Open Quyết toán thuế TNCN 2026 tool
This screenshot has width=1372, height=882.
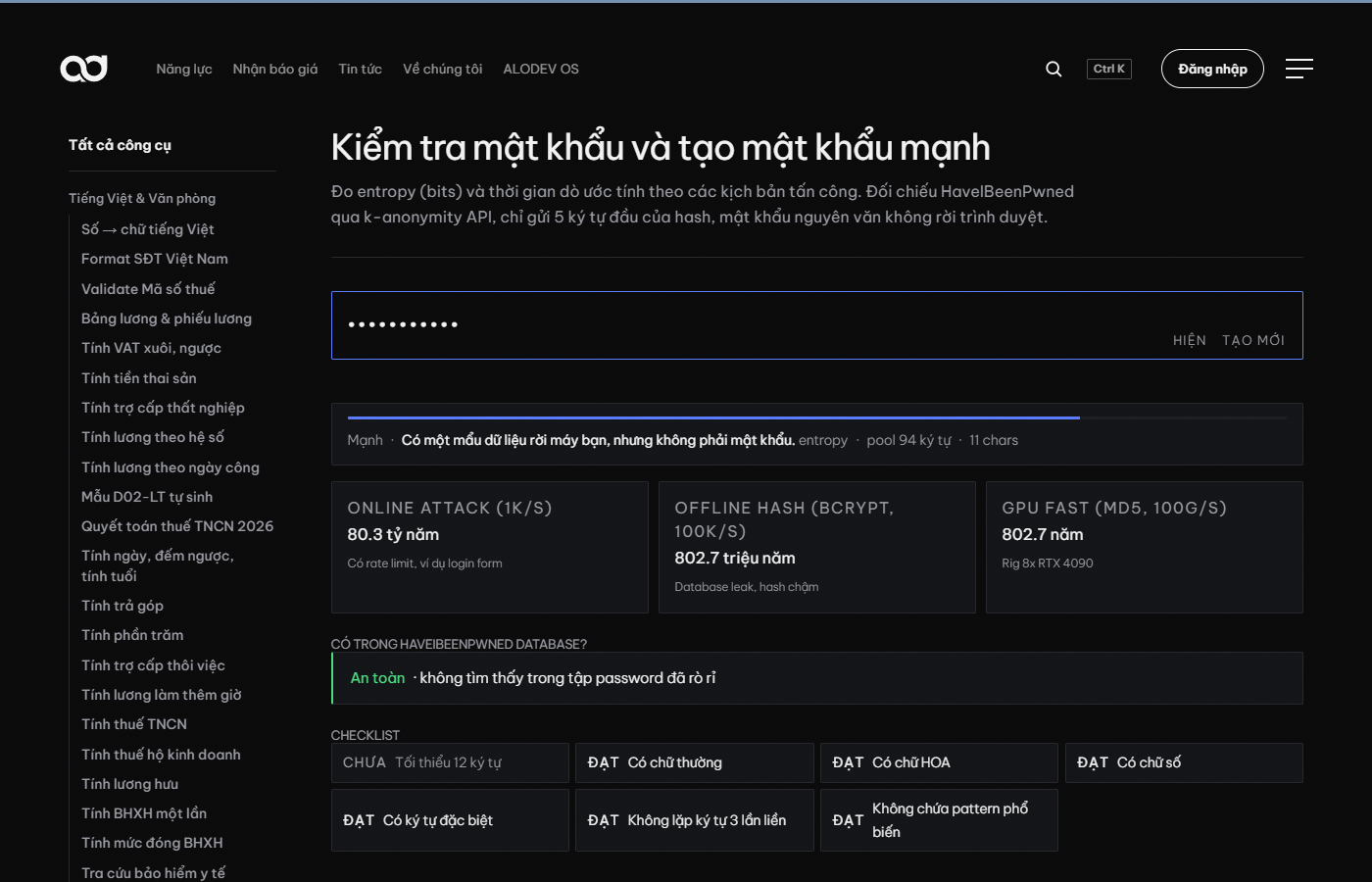pyautogui.click(x=177, y=526)
